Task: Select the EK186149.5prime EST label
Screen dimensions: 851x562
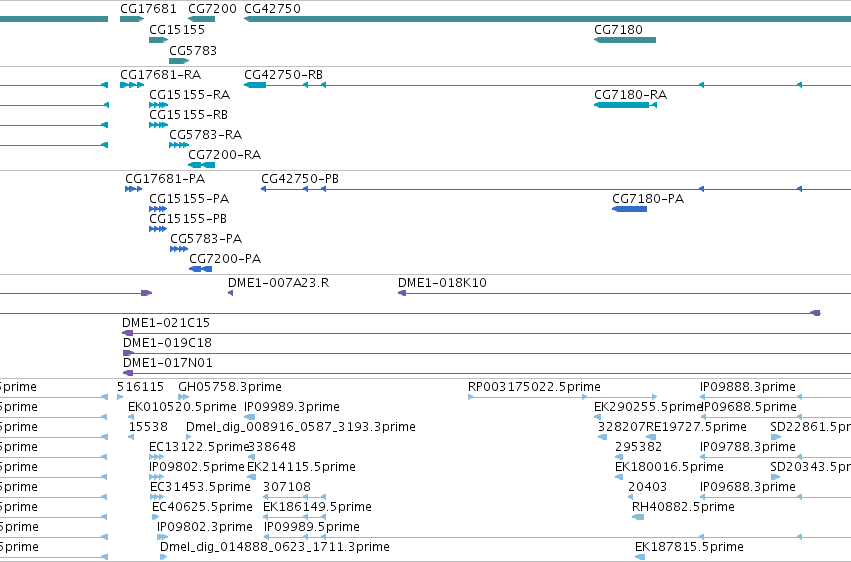Action: click(317, 508)
